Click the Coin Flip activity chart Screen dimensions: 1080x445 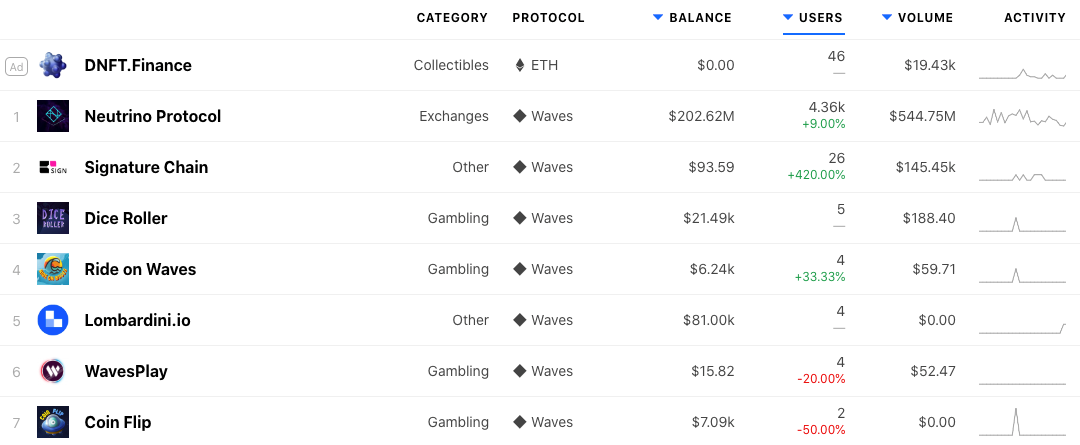coord(1022,422)
